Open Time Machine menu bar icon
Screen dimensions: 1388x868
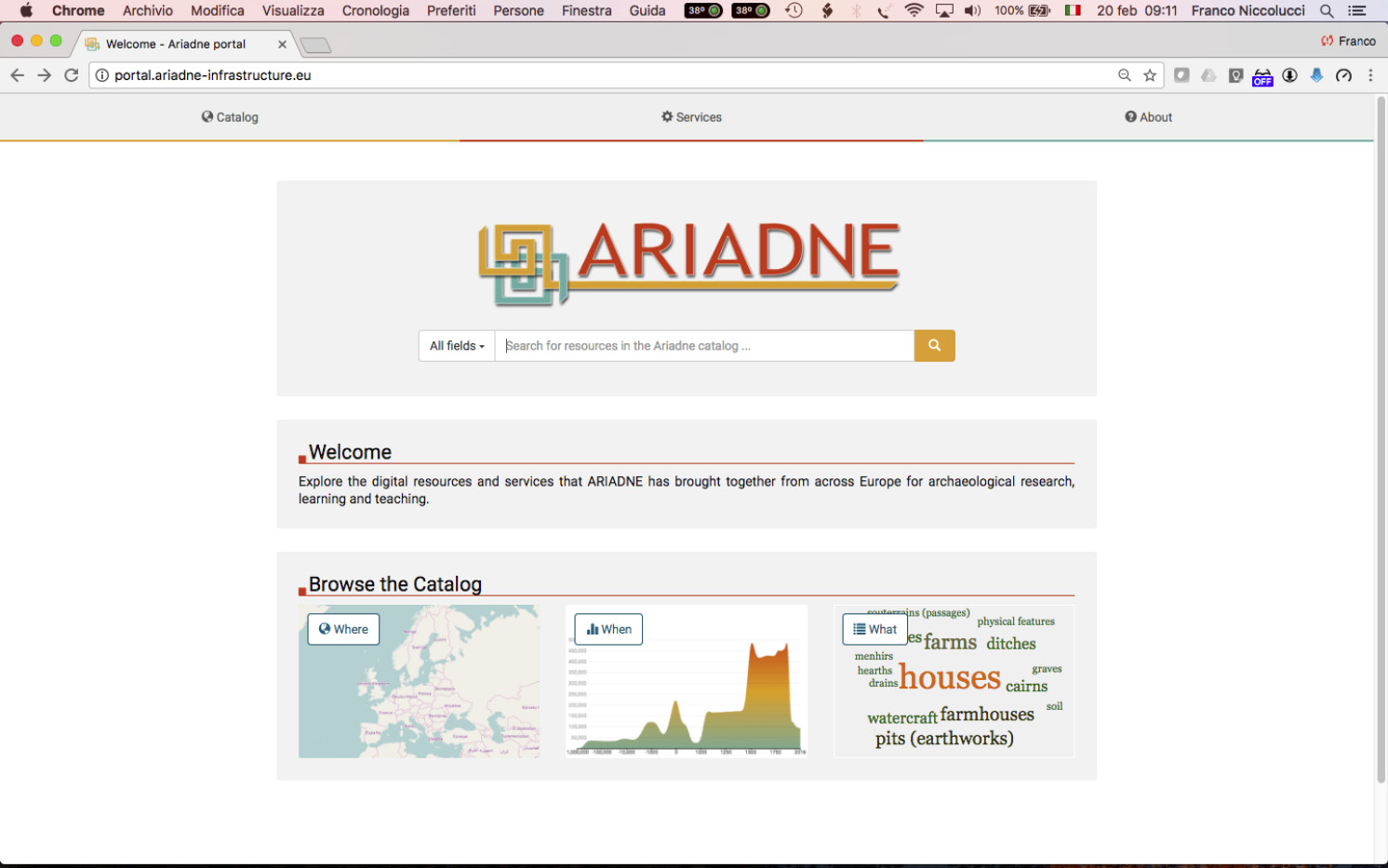[794, 10]
